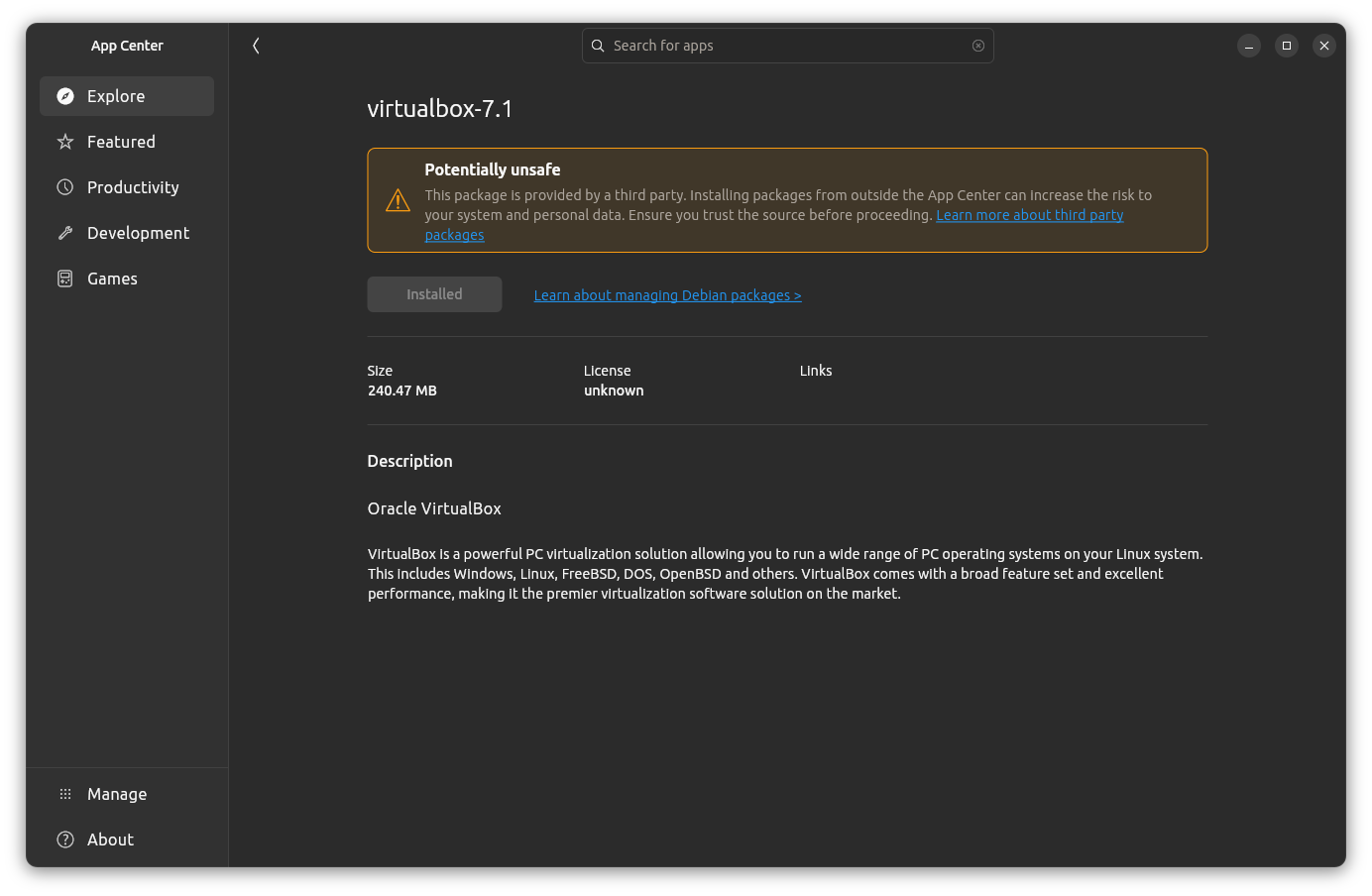
Task: Switch to the Games category label
Action: point(112,279)
